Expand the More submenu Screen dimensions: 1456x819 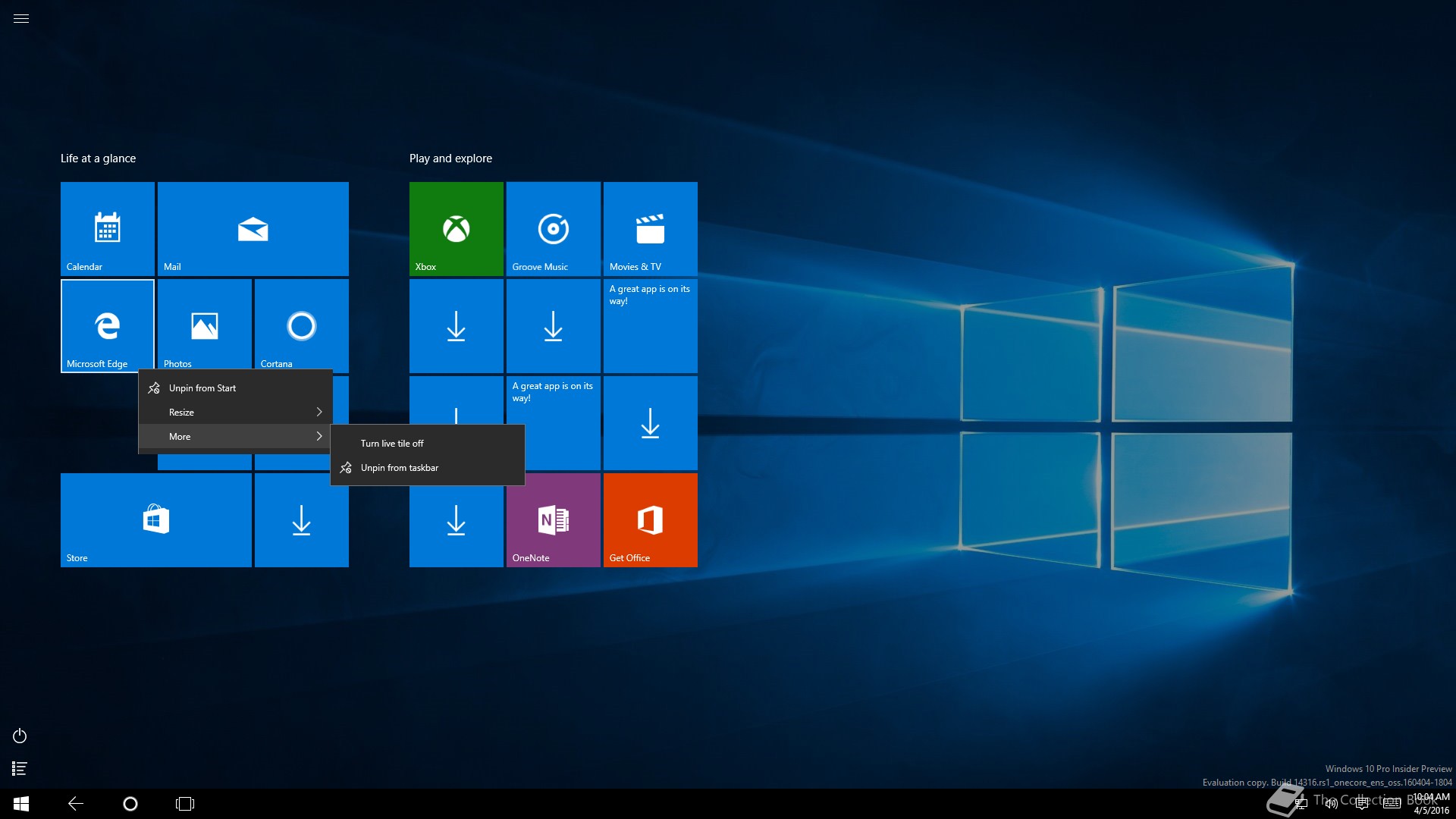coord(235,437)
